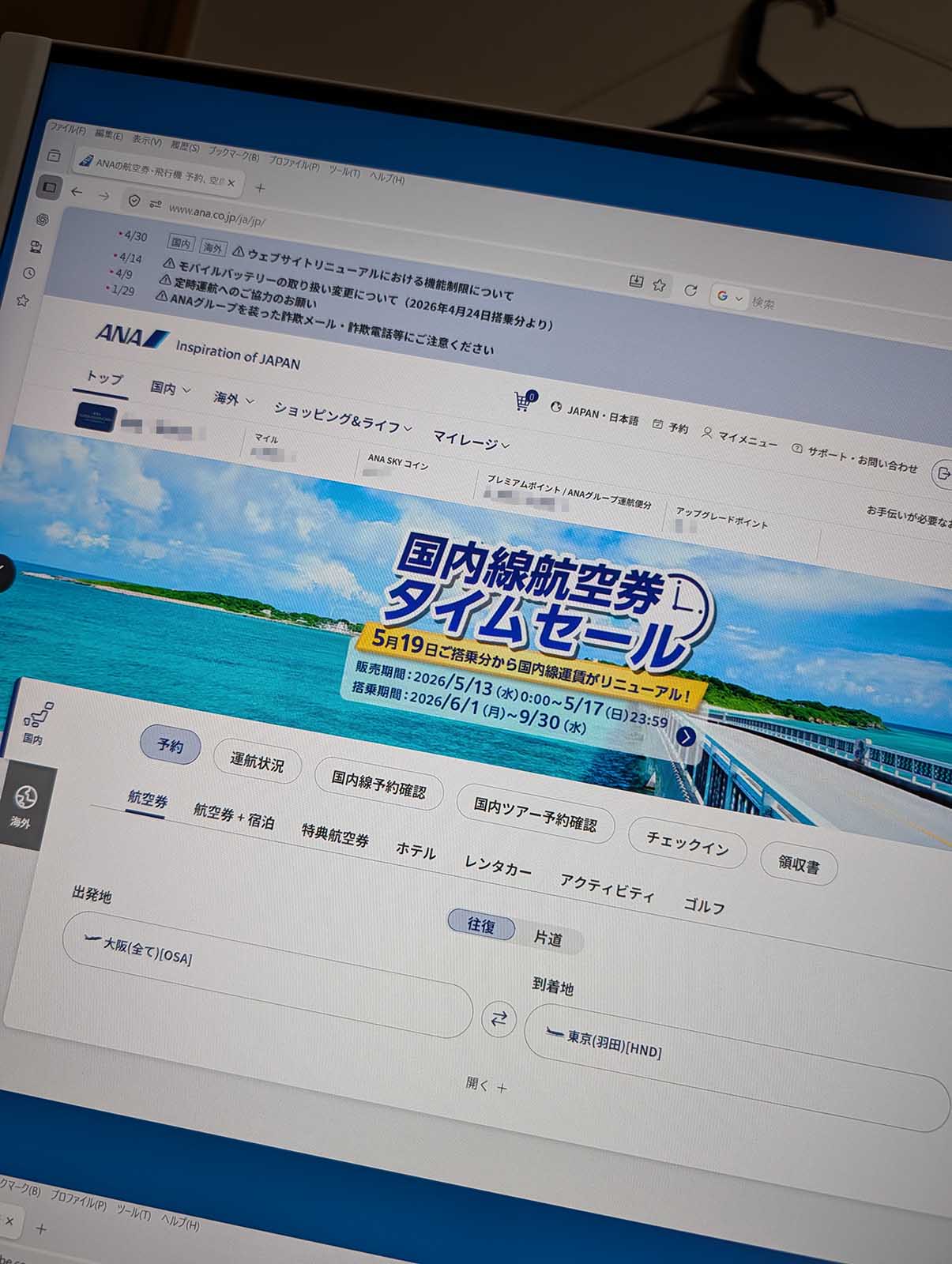Expand the 国内 navigation dropdown
952x1264 pixels.
click(x=171, y=388)
